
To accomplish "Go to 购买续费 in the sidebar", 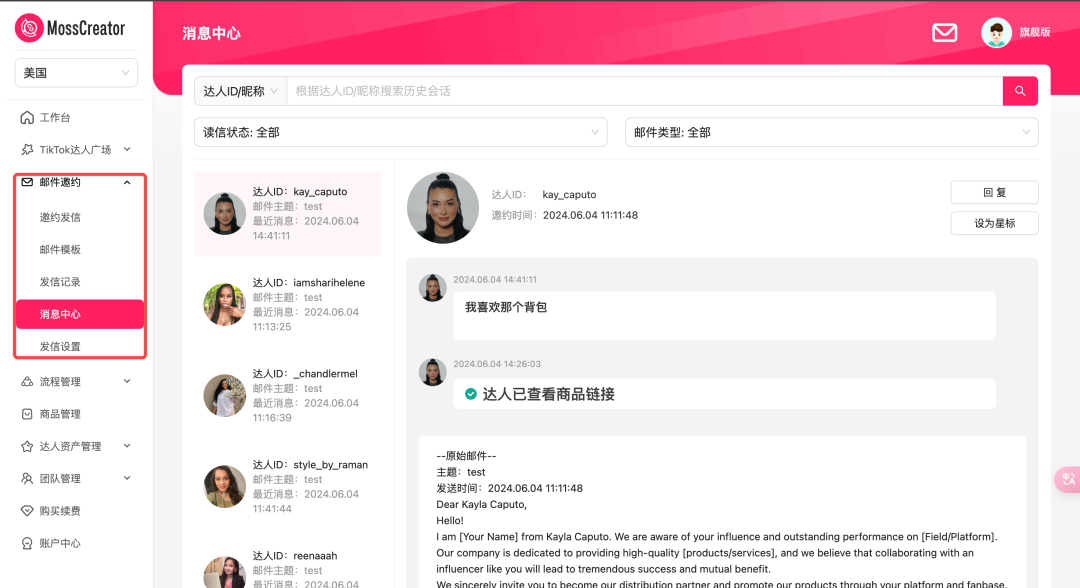I will 60,511.
